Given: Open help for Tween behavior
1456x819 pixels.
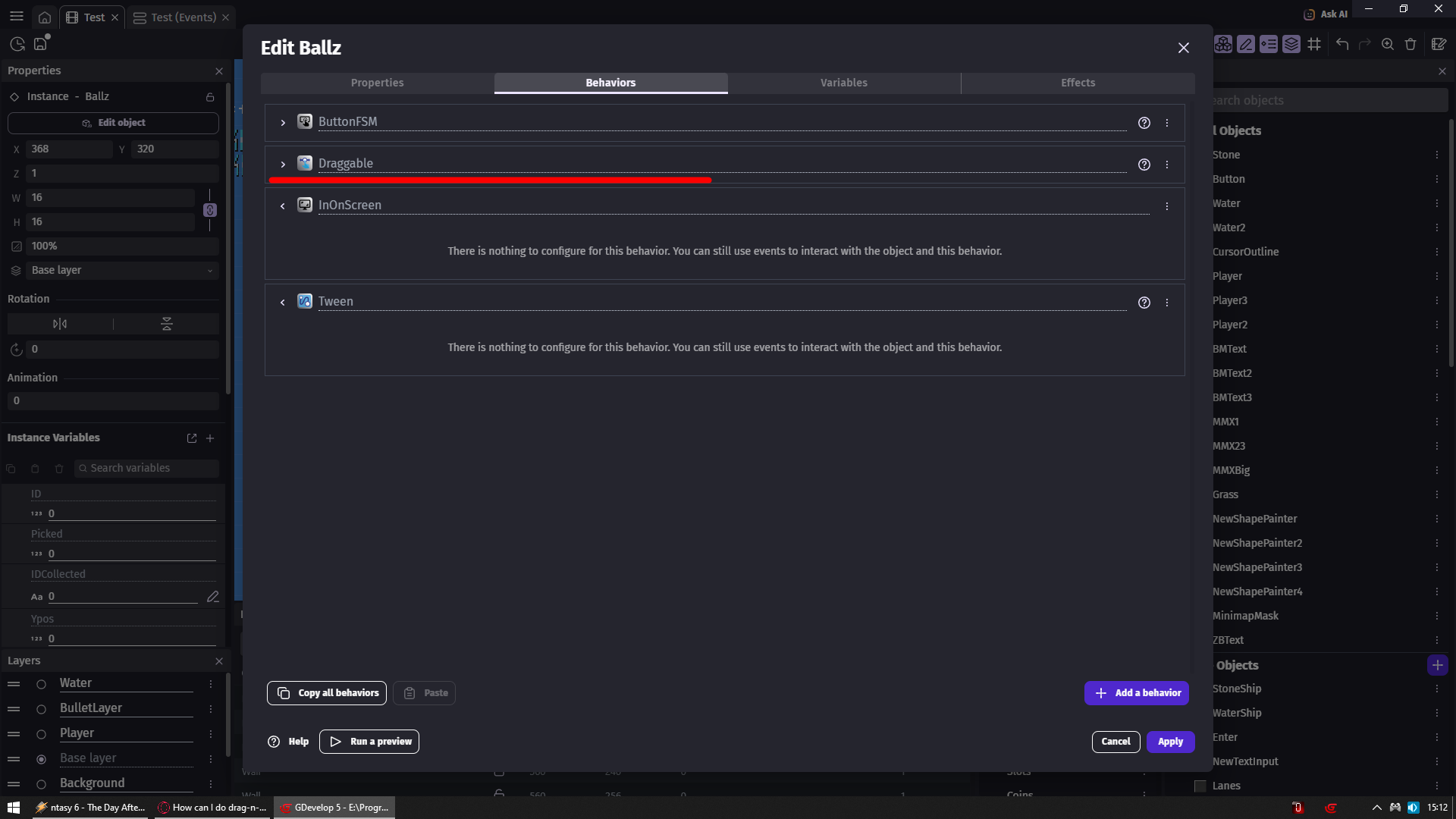Looking at the screenshot, I should [x=1144, y=303].
